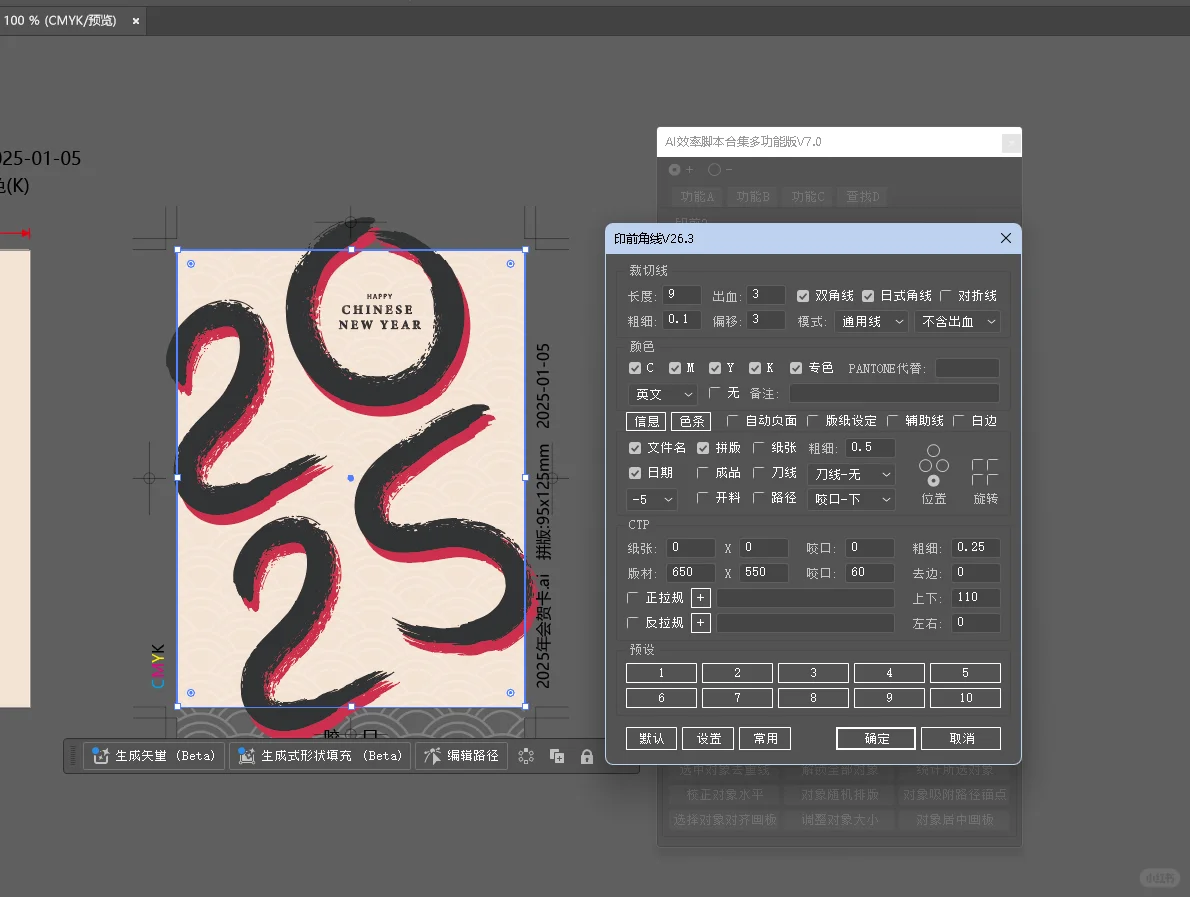Switch to the 功能B tab
1190x897 pixels.
click(752, 196)
